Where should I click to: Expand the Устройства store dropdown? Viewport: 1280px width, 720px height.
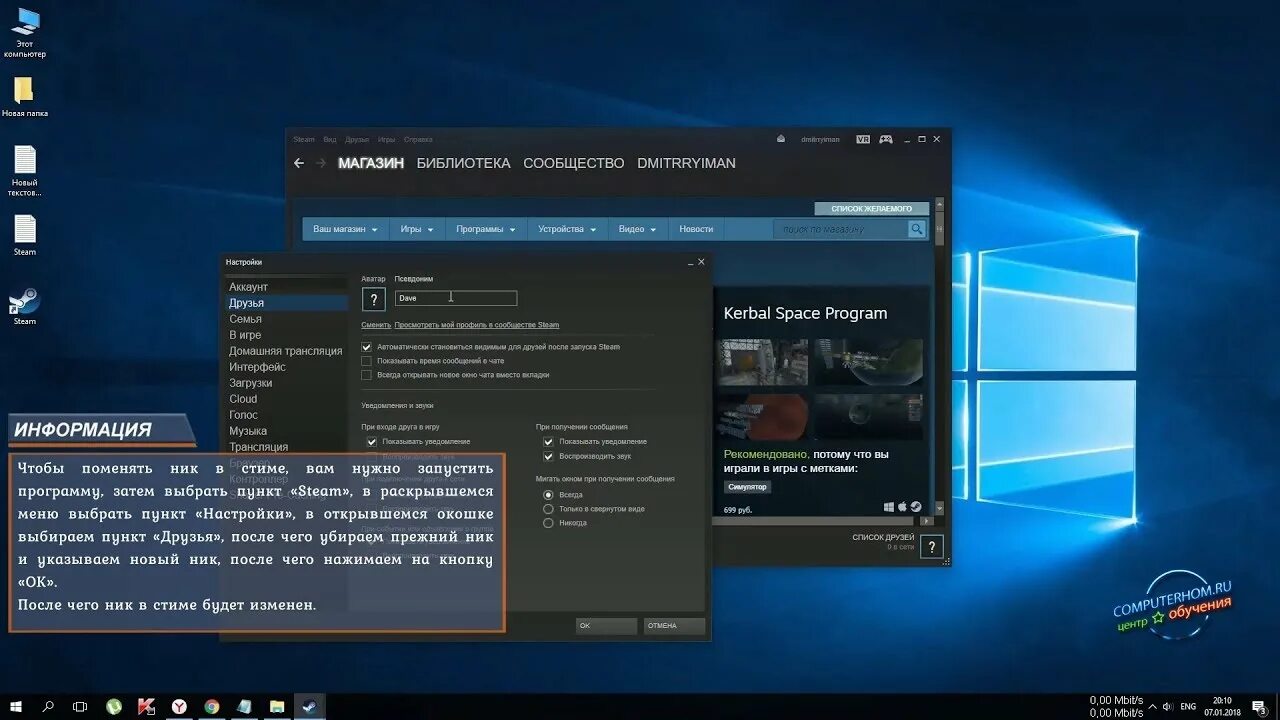point(567,229)
